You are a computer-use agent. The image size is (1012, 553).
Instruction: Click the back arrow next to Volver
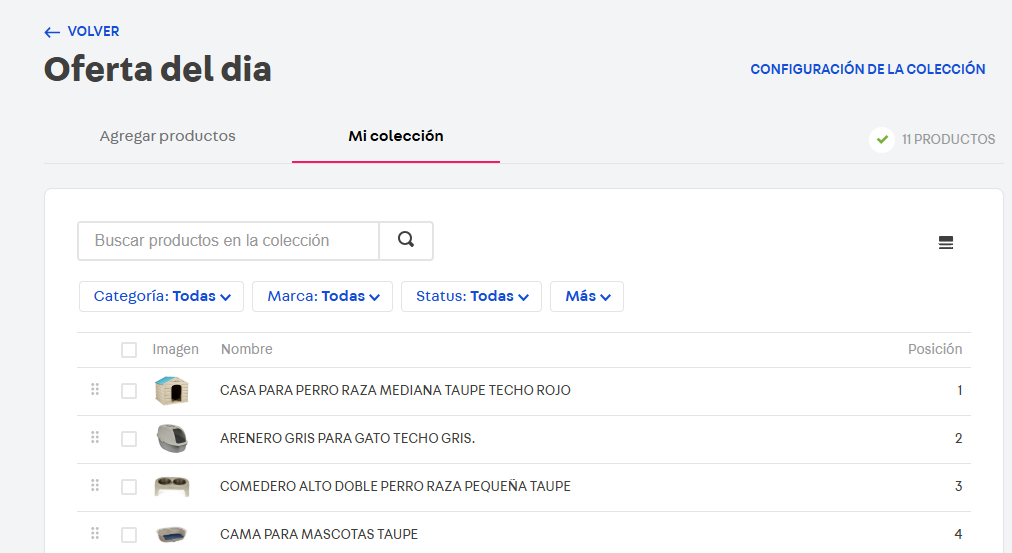click(52, 32)
